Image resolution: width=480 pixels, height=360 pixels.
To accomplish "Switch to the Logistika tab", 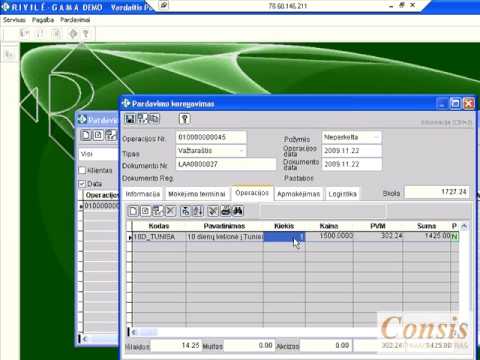I will [x=342, y=194].
